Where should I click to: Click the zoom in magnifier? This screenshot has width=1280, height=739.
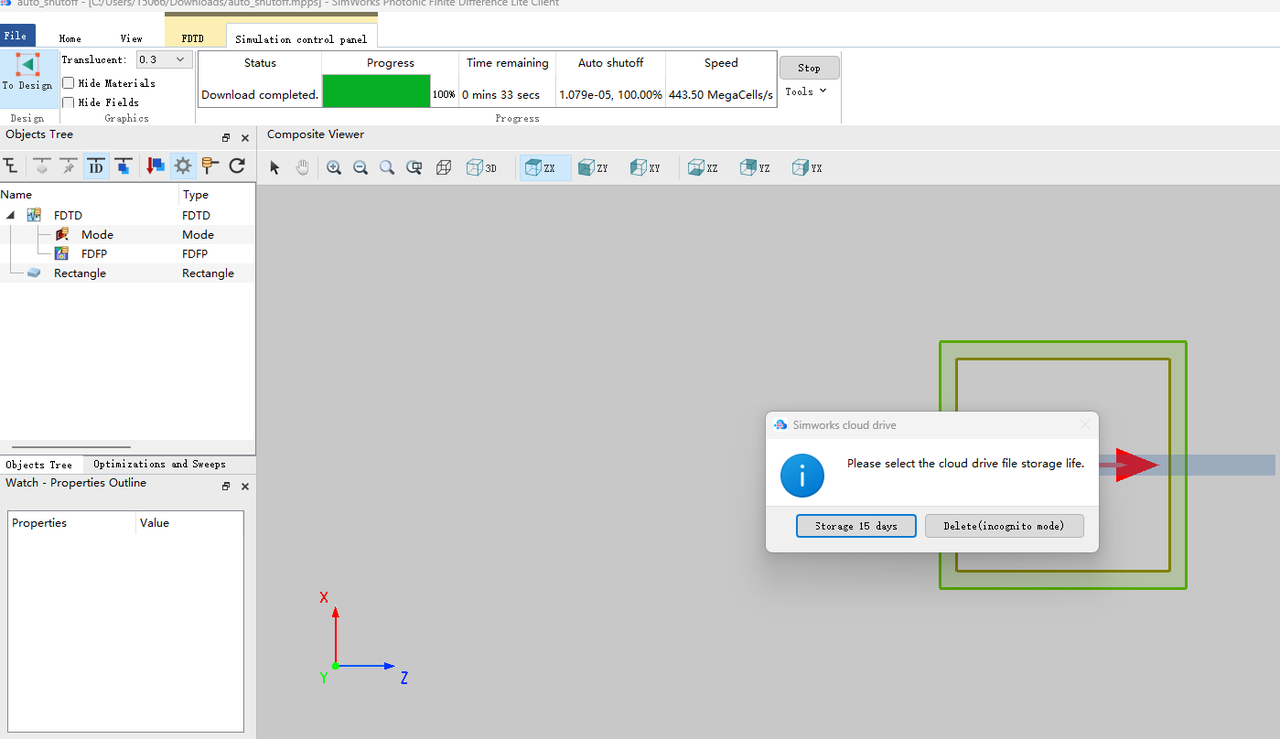[x=334, y=168]
